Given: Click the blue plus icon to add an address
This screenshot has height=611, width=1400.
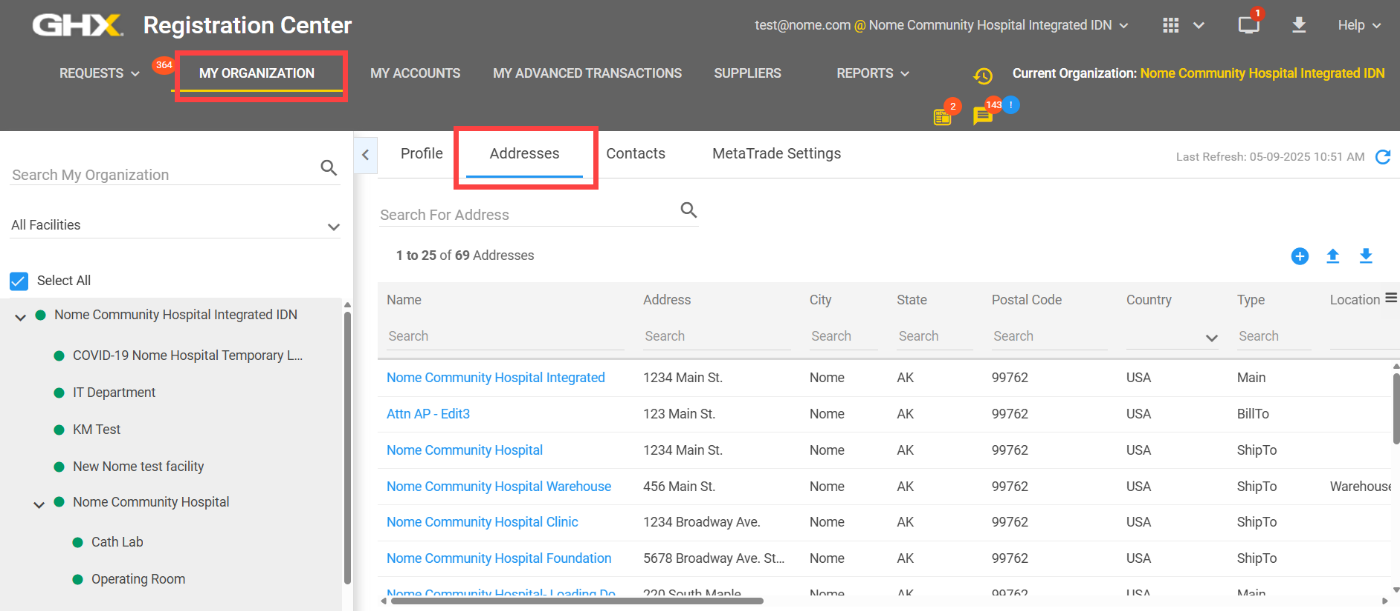Looking at the screenshot, I should [1299, 256].
